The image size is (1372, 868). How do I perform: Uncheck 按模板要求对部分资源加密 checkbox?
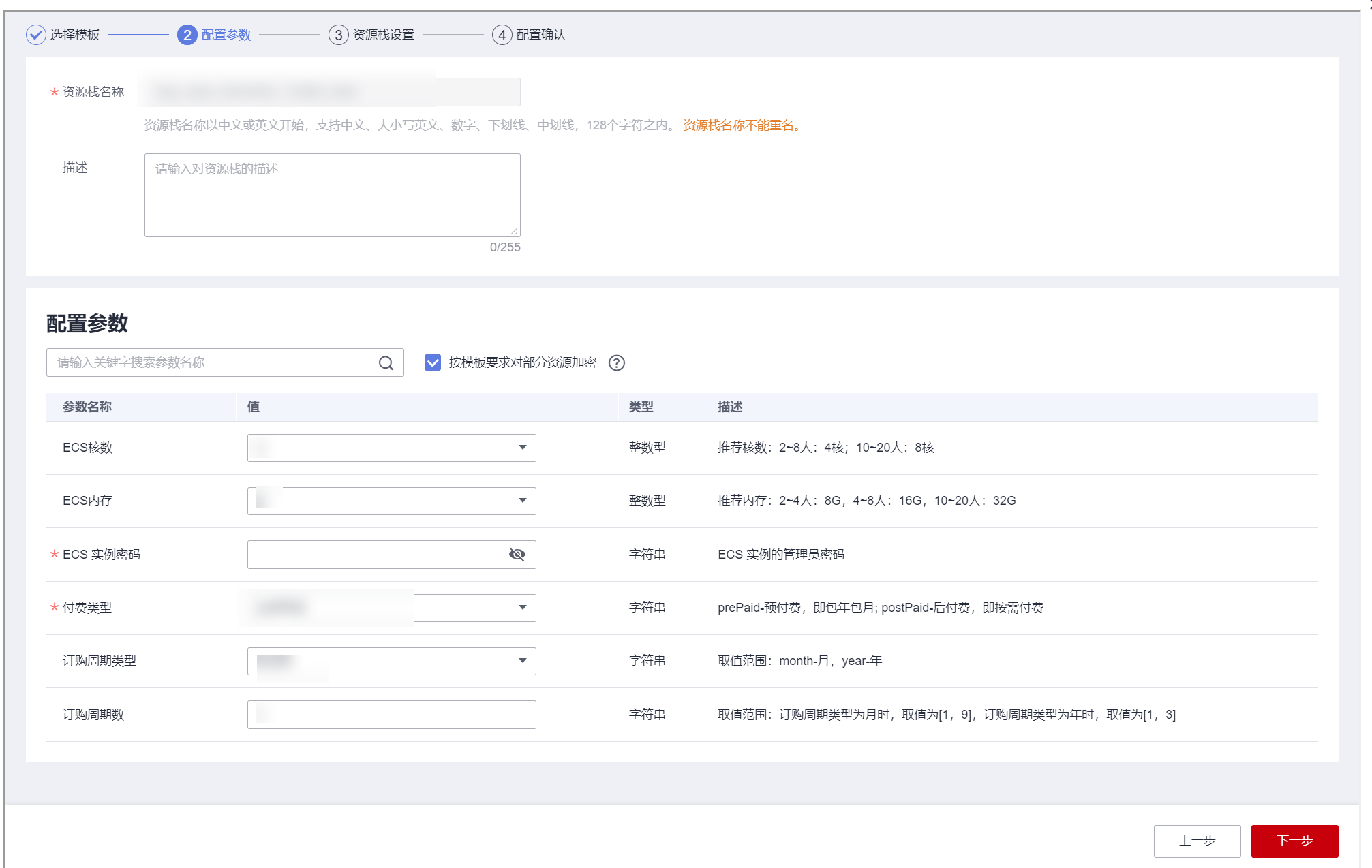click(433, 362)
